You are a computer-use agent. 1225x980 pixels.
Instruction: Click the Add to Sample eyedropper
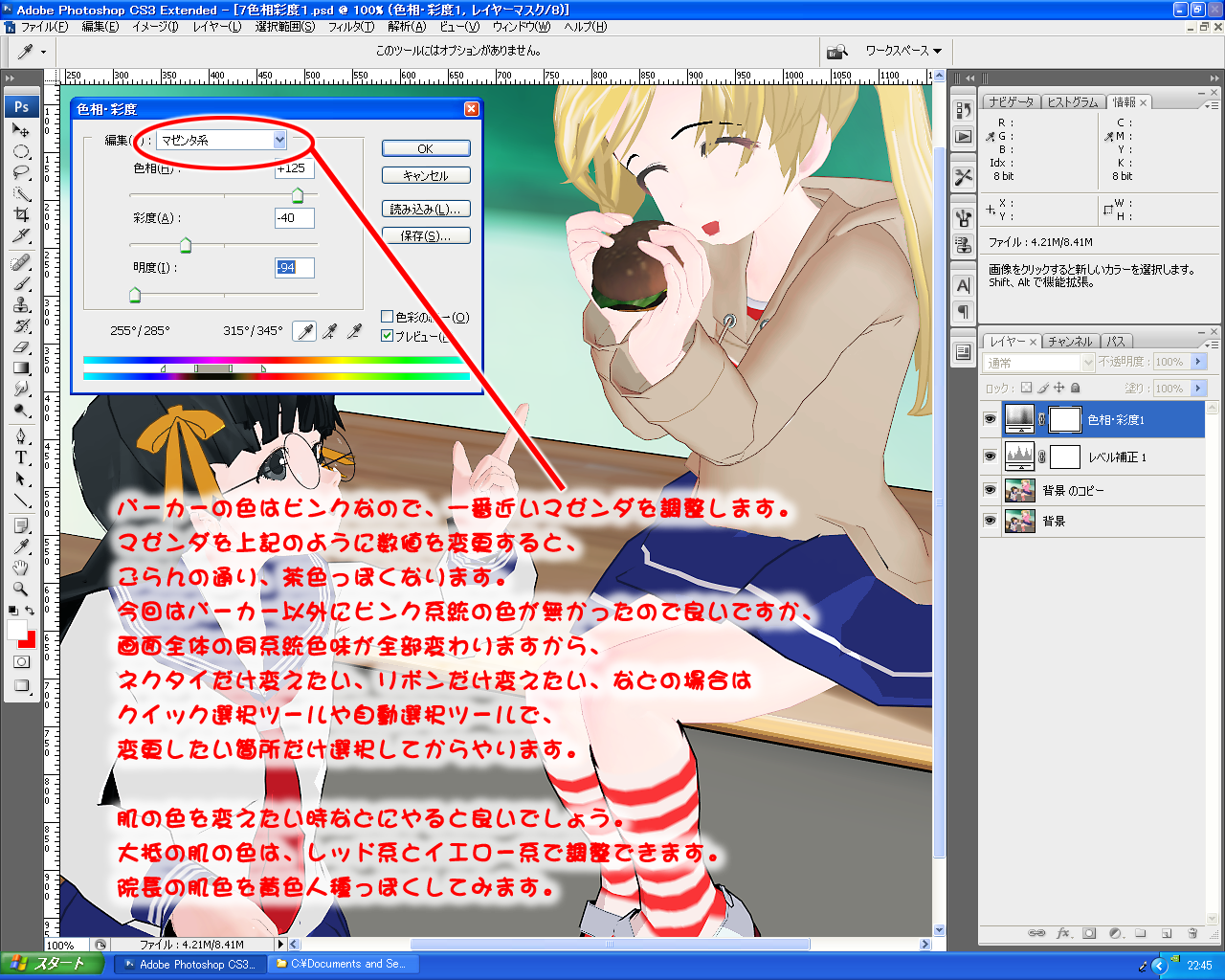coord(330,331)
